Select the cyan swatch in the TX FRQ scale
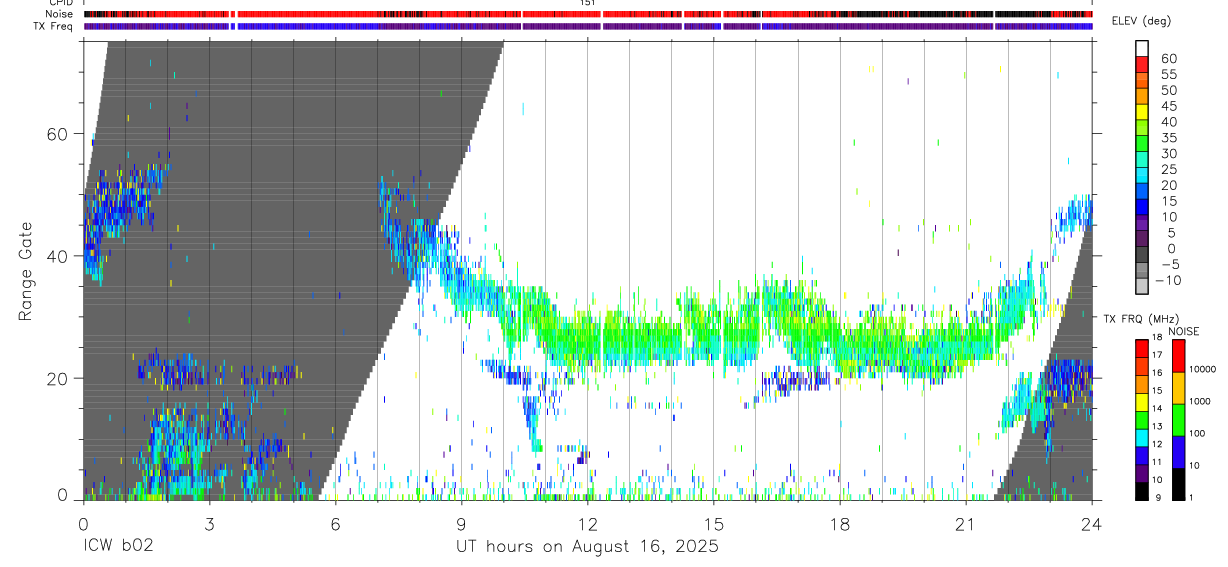This screenshot has height=567, width=1228. coord(1141,437)
